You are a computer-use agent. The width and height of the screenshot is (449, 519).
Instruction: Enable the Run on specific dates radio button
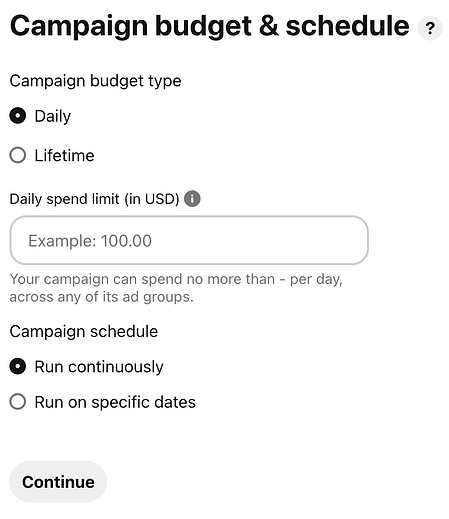click(18, 402)
